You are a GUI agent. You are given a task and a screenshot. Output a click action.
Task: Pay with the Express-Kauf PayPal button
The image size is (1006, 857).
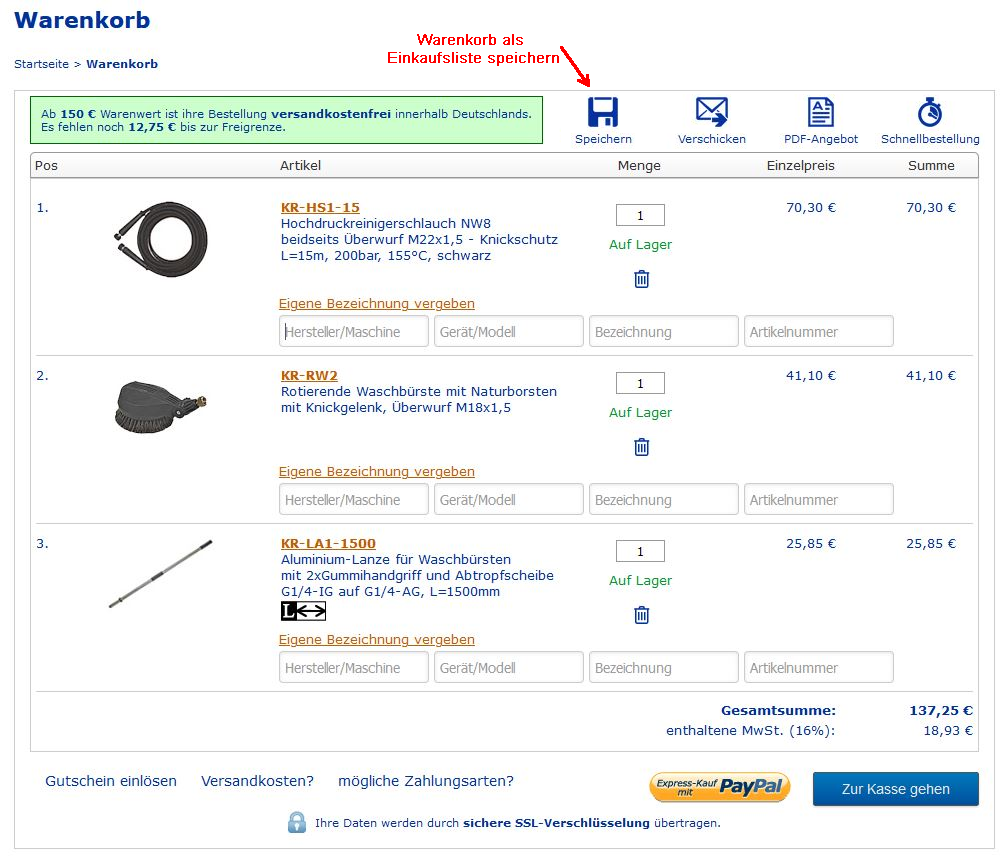click(x=720, y=788)
